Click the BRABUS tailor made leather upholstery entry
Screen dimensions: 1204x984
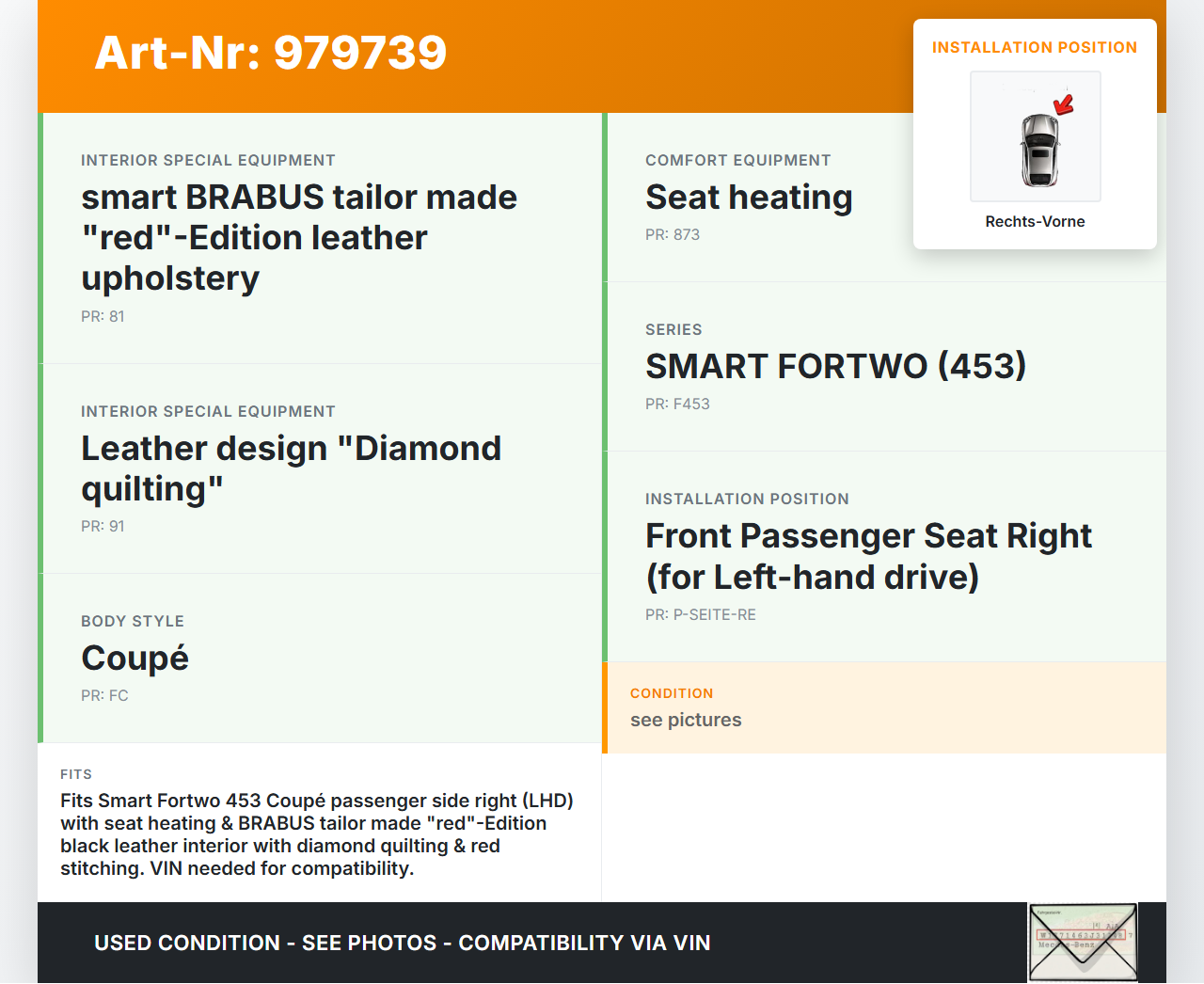click(320, 239)
